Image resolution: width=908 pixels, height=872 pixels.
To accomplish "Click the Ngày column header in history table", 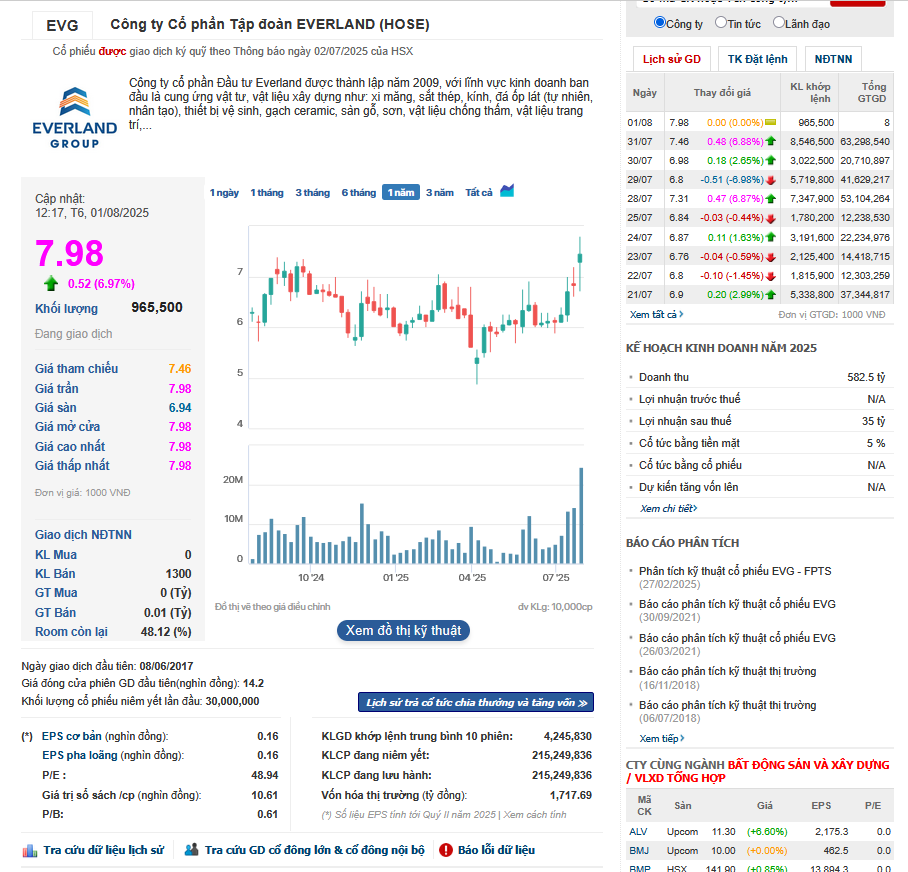I will [645, 93].
